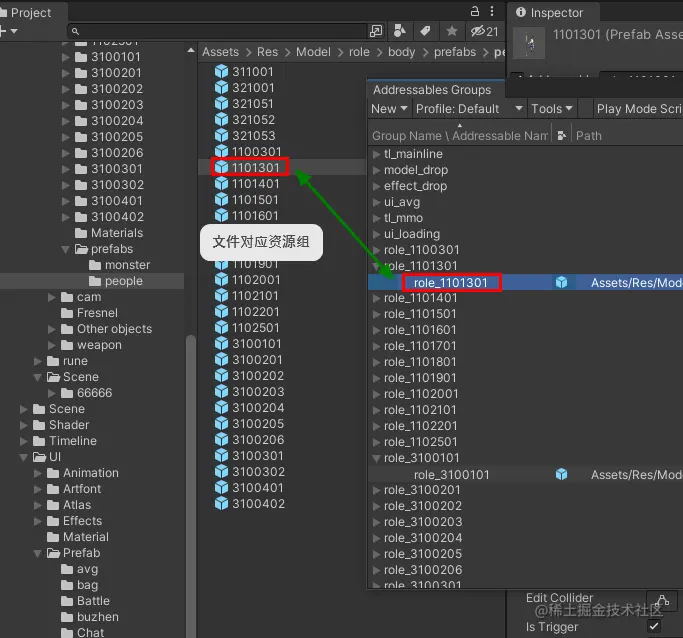
Task: Sort by Group Name column header
Action: click(460, 135)
